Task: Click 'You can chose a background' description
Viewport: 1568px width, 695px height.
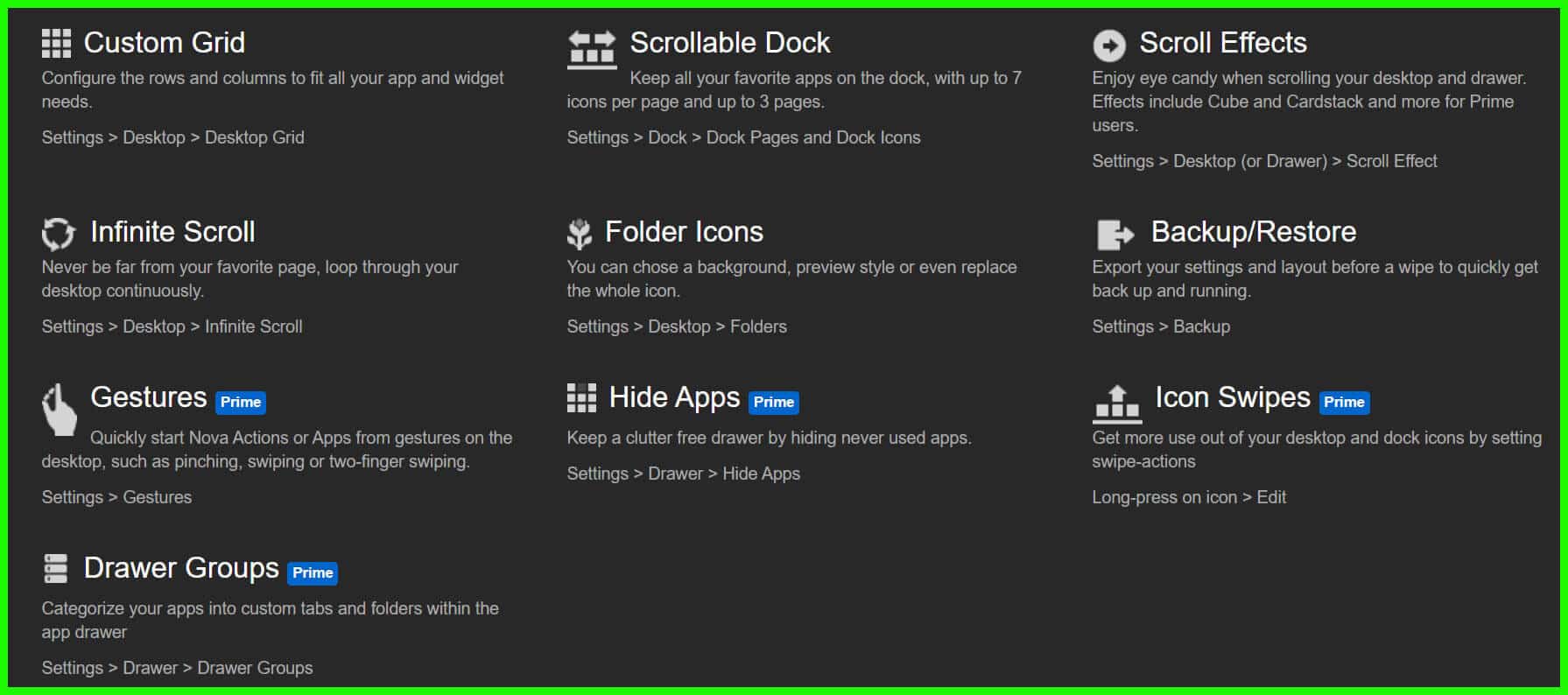Action: pyautogui.click(x=792, y=278)
